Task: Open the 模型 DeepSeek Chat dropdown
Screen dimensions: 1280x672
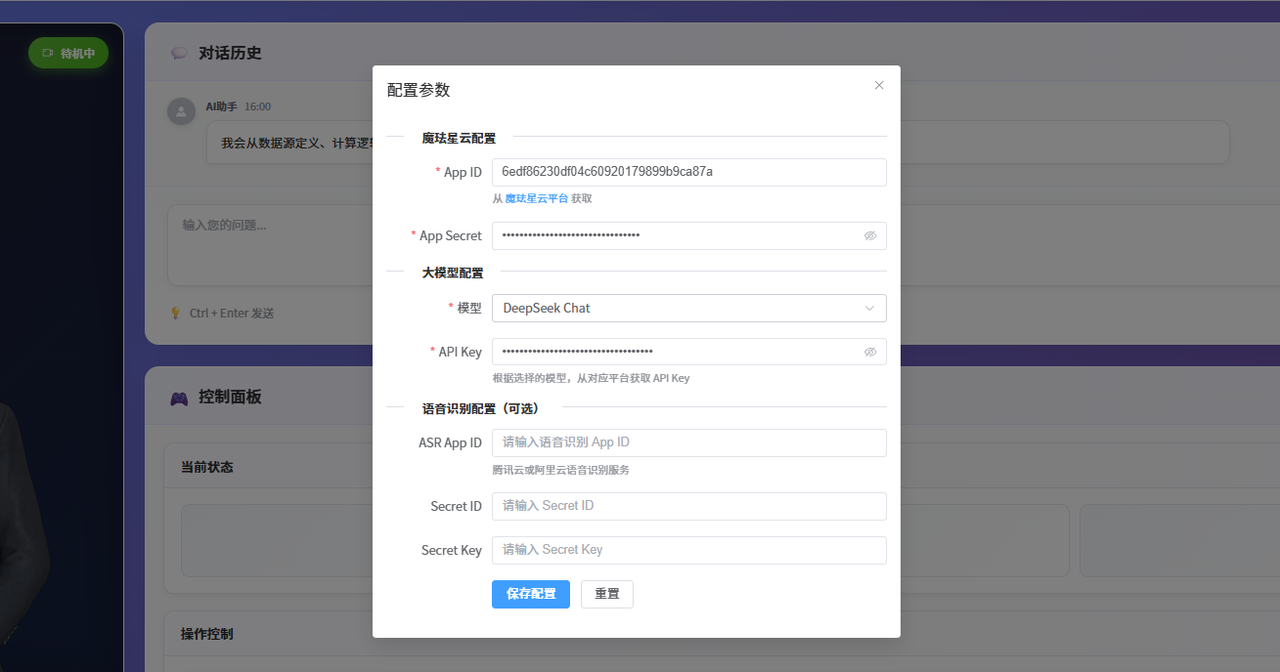Action: (689, 308)
